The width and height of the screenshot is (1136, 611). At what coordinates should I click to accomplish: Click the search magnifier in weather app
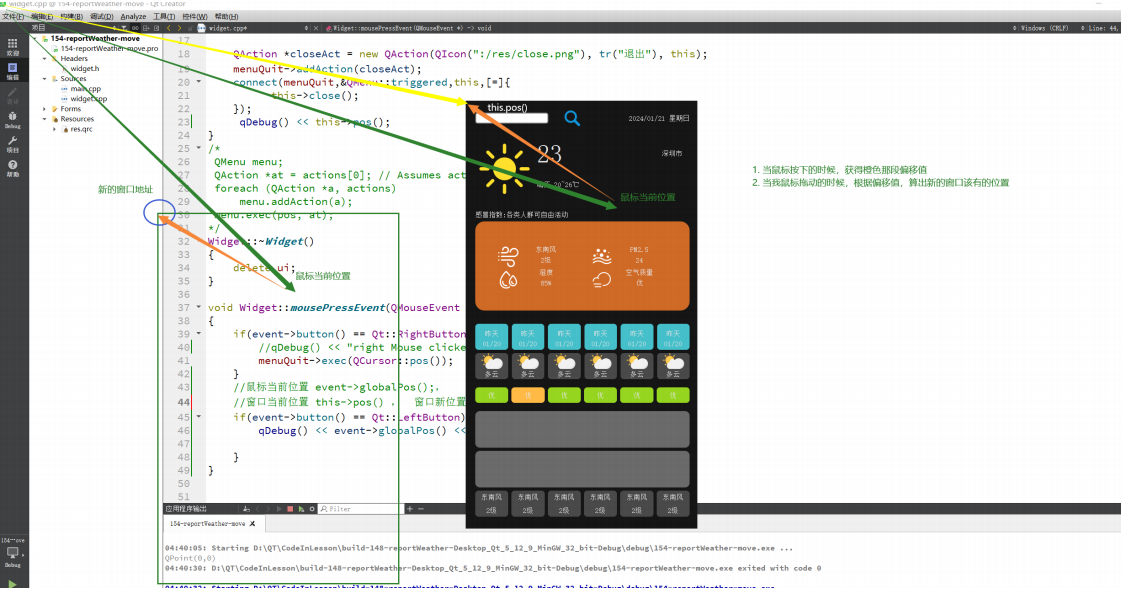tap(572, 118)
